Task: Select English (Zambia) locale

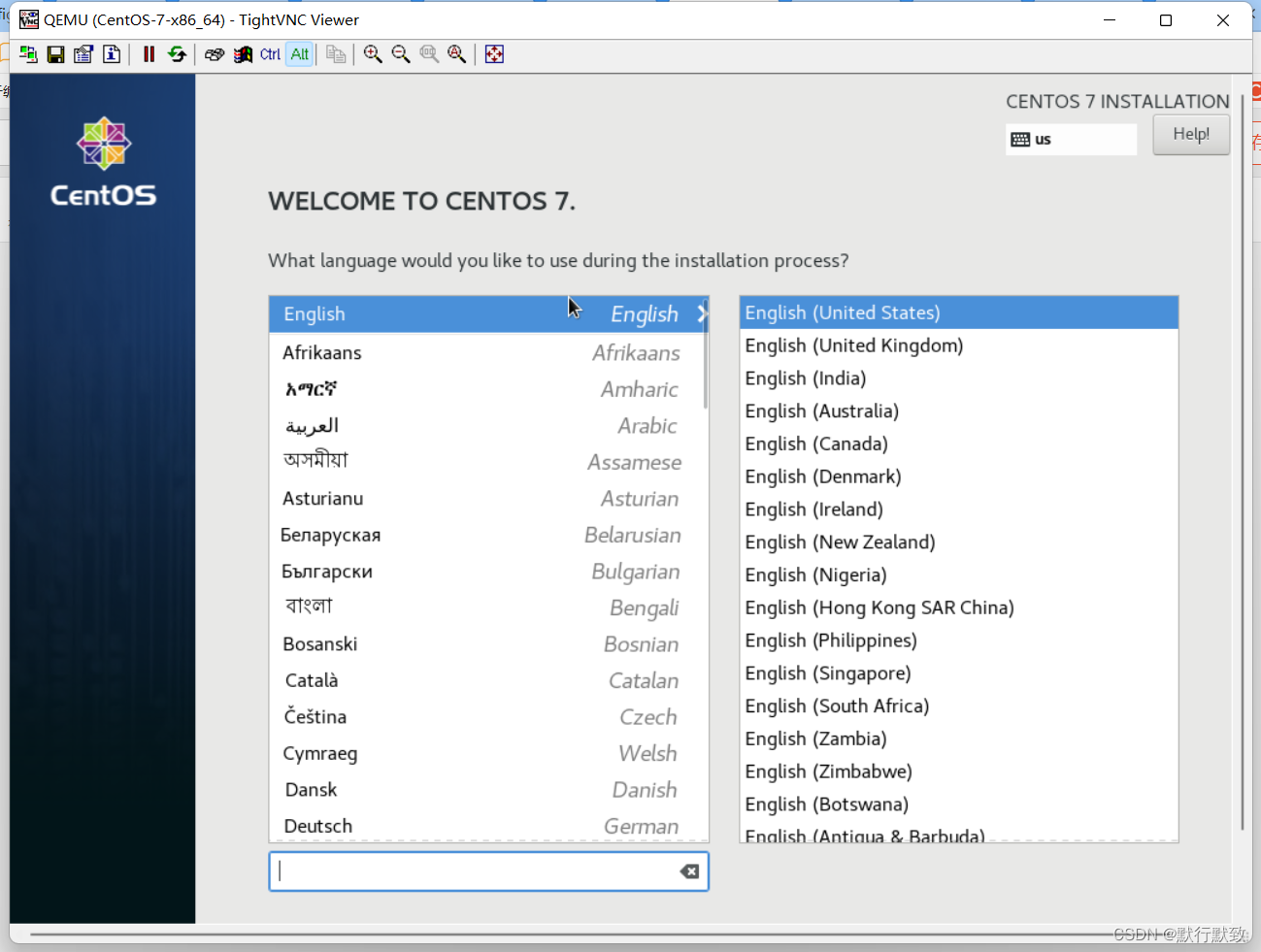Action: pos(959,739)
